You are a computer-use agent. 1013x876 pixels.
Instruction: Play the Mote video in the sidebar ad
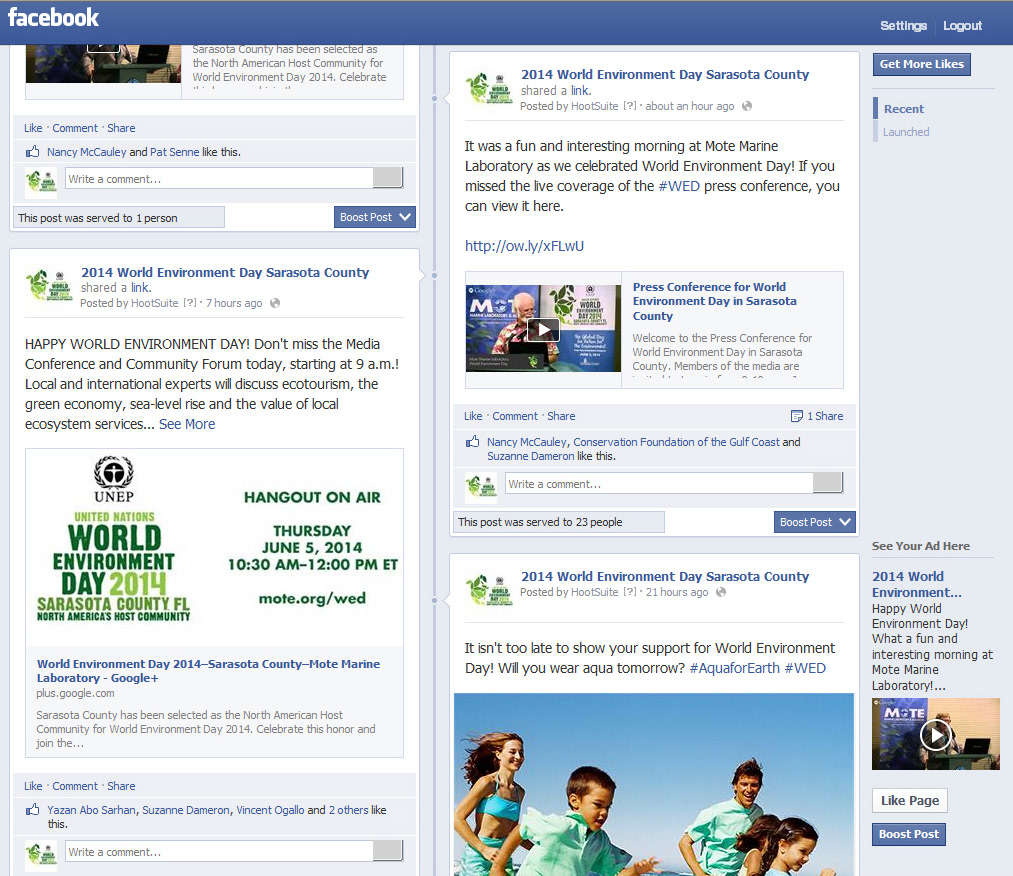pos(935,734)
